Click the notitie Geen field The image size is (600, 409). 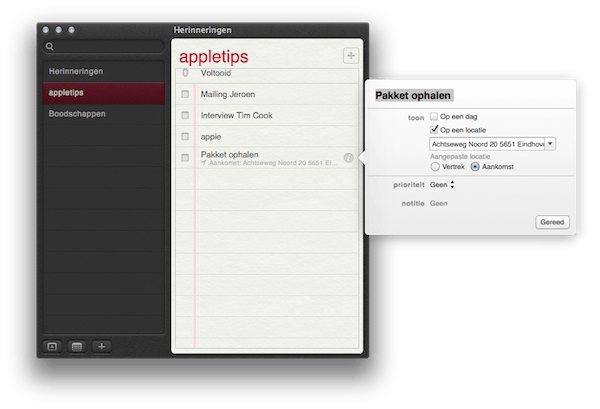coord(439,204)
